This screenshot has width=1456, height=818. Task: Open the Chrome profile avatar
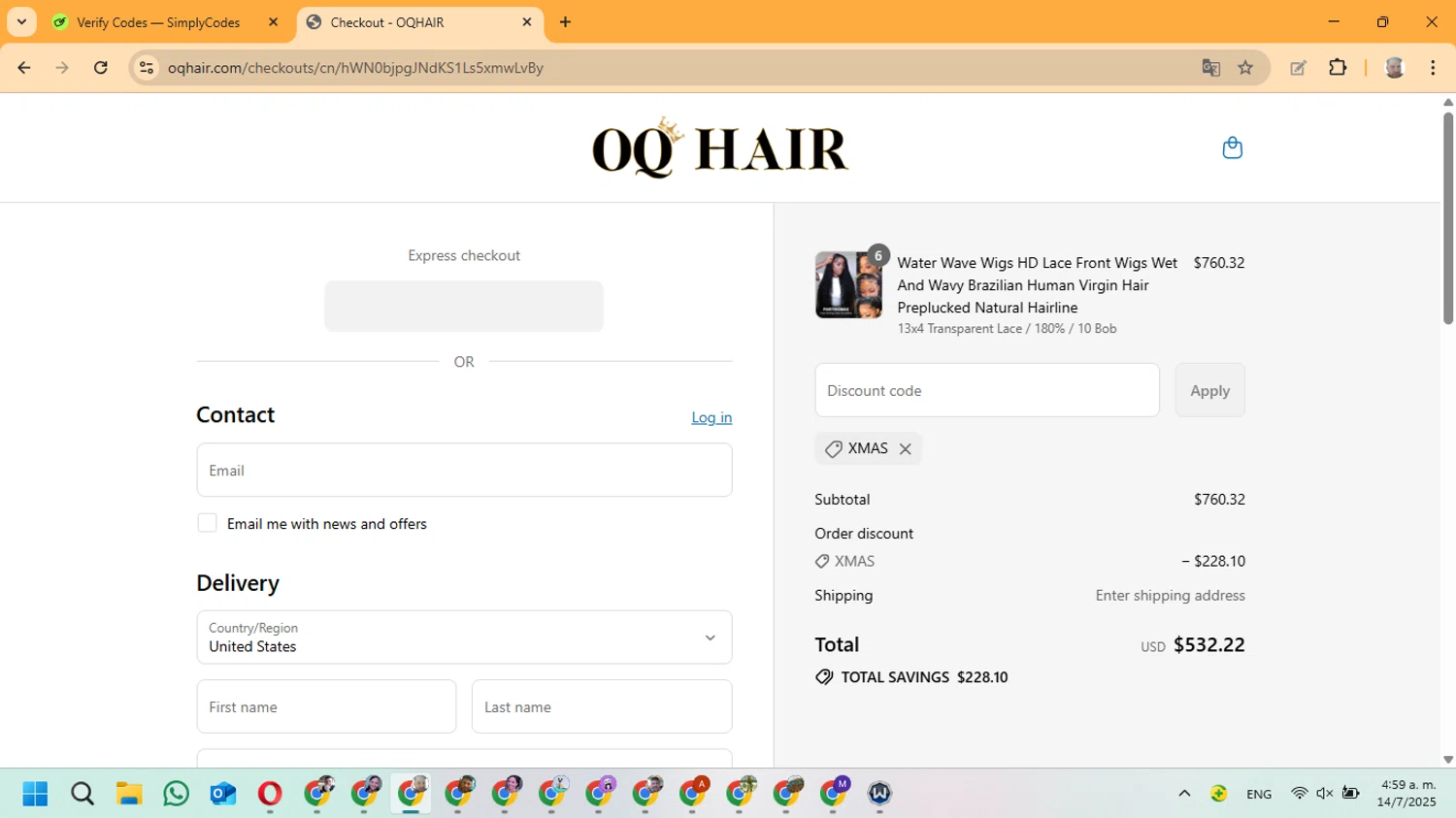tap(1394, 68)
